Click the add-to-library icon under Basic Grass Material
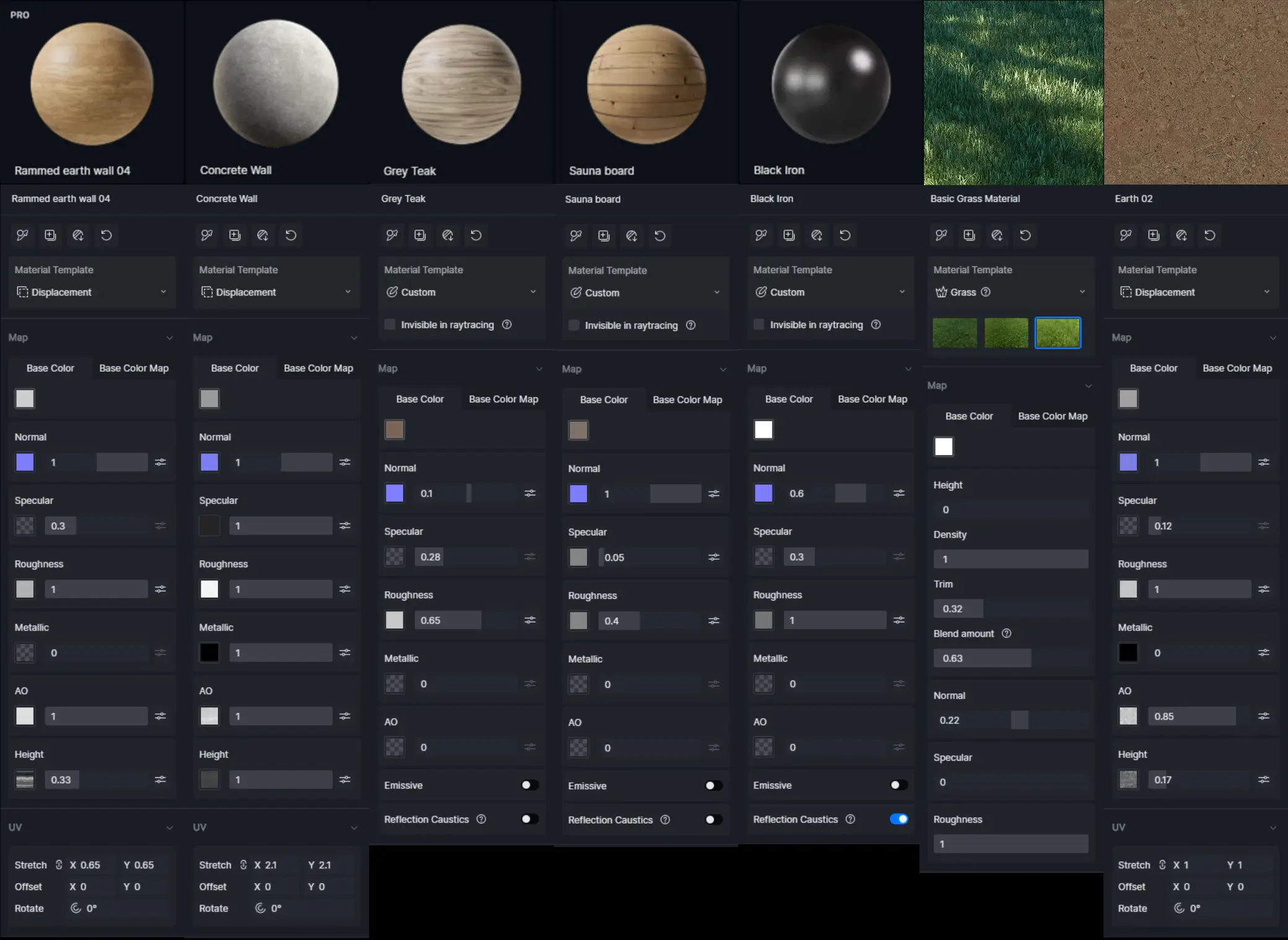Viewport: 1288px width, 940px height. coord(969,235)
